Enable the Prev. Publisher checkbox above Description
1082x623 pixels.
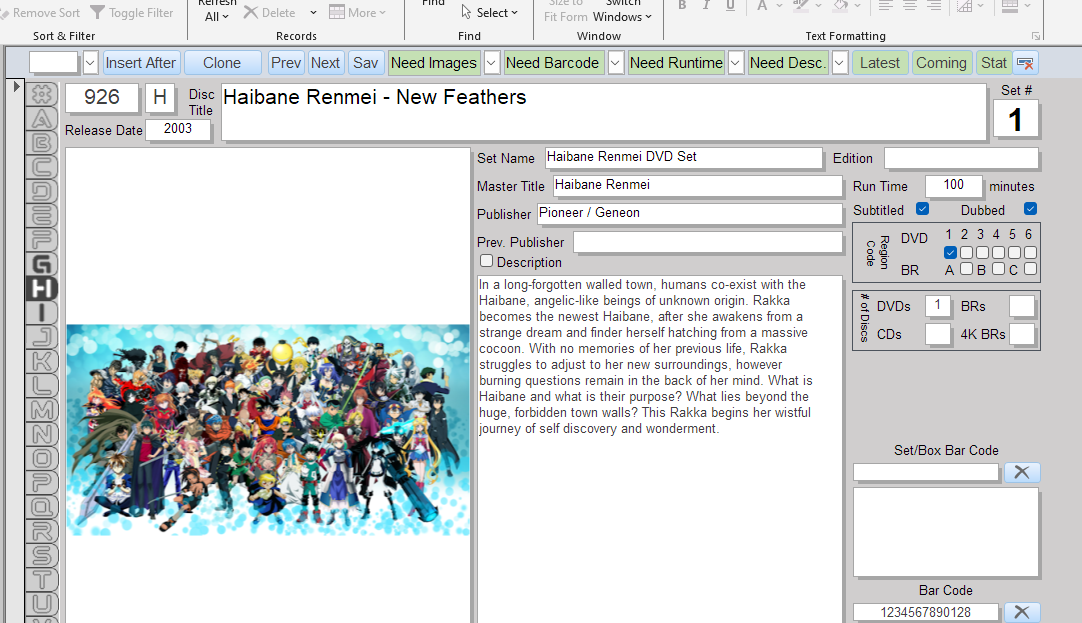486,261
